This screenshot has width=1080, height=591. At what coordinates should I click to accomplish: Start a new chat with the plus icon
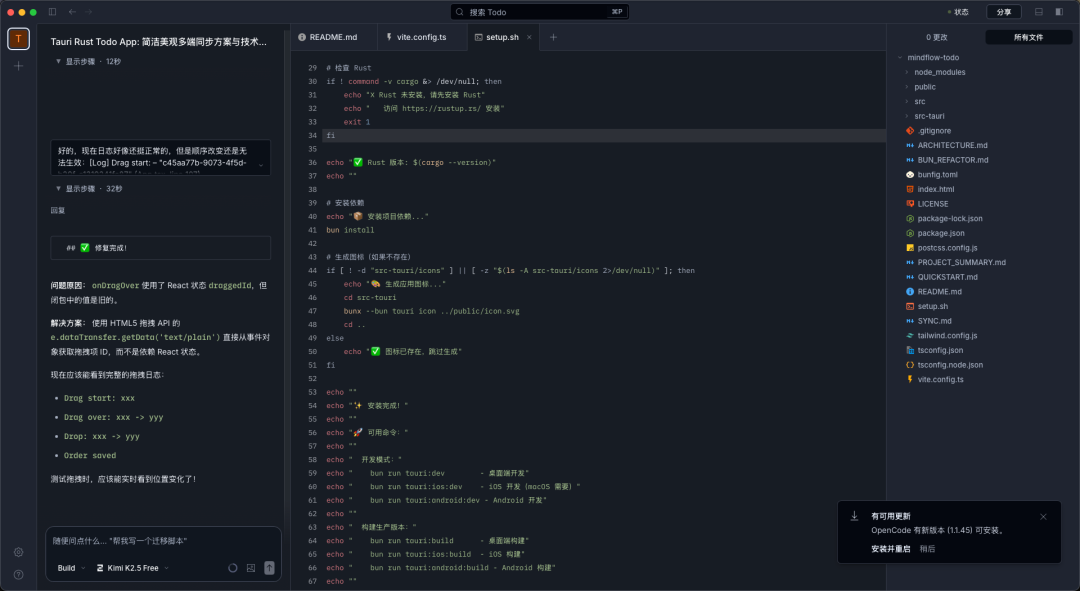pyautogui.click(x=17, y=65)
